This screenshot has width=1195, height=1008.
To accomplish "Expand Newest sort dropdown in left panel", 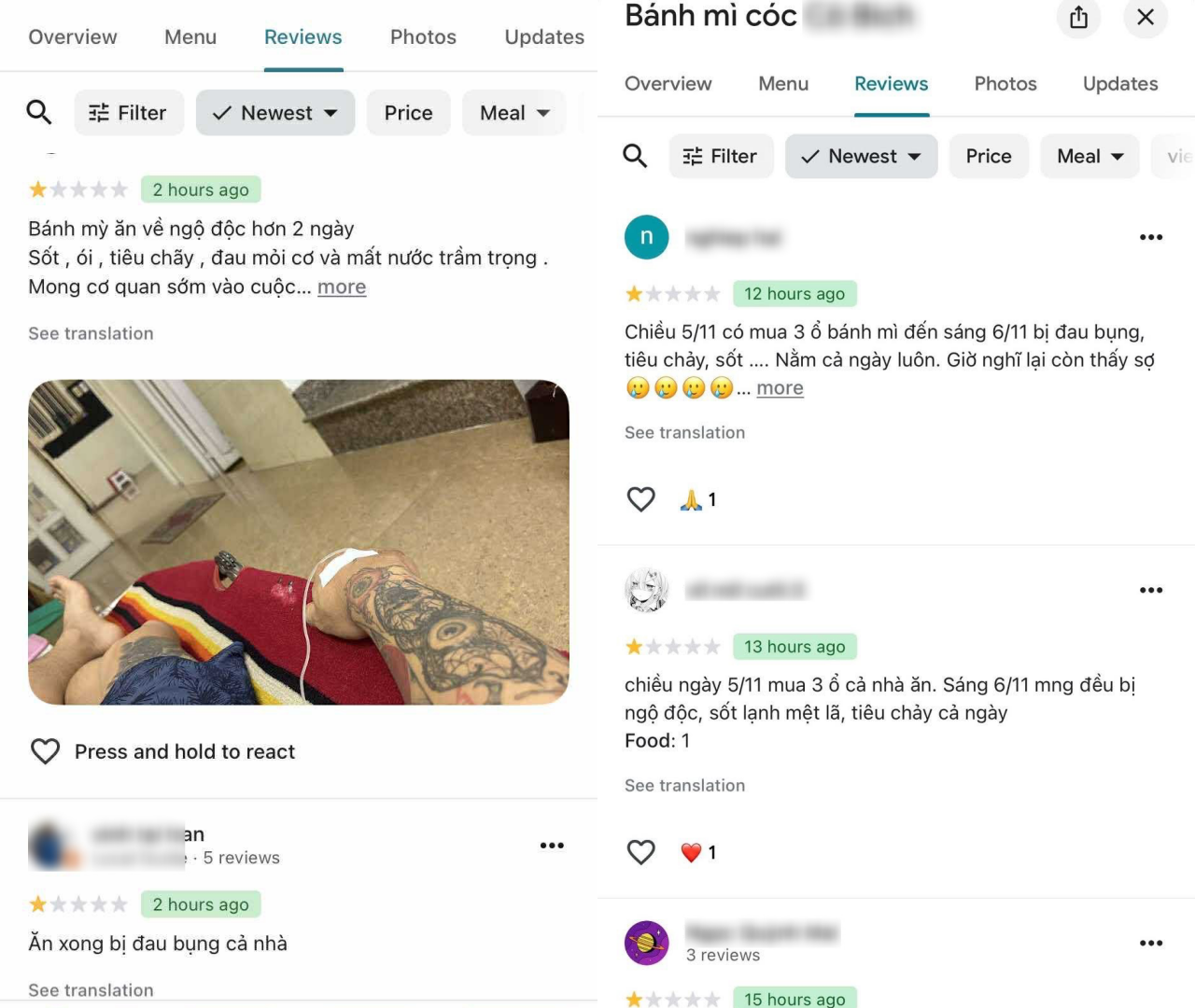I will tap(275, 113).
